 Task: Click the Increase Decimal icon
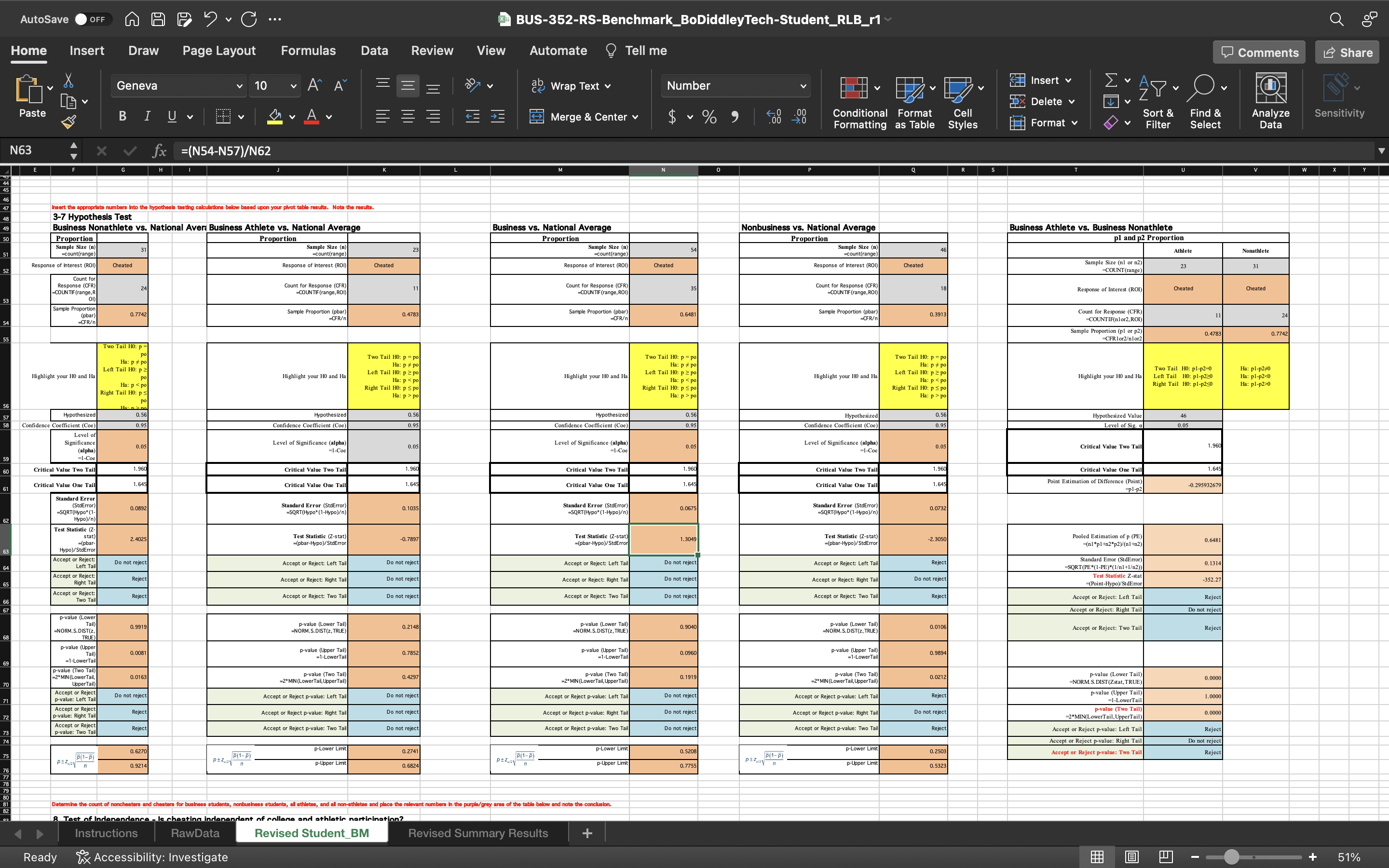pos(774,117)
